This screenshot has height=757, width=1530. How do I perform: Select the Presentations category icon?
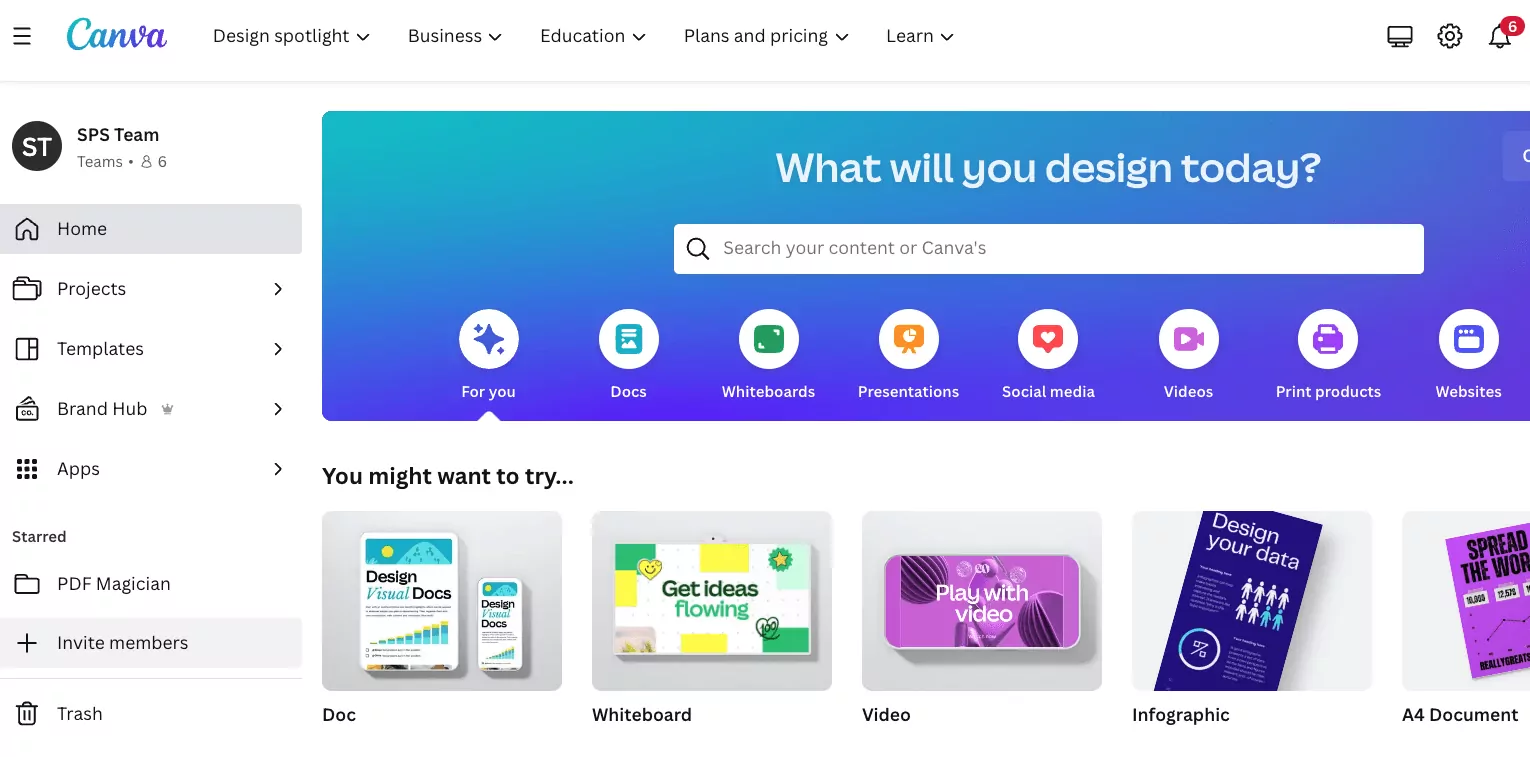tap(908, 339)
